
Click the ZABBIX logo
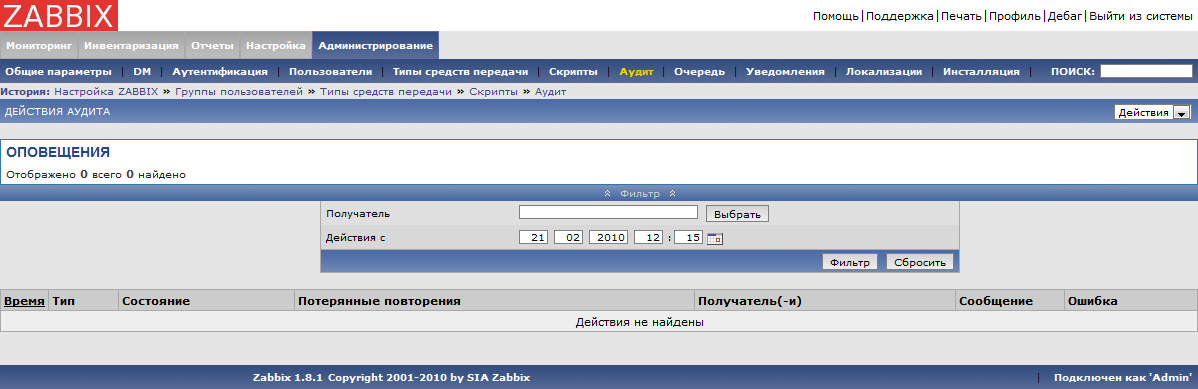[59, 15]
